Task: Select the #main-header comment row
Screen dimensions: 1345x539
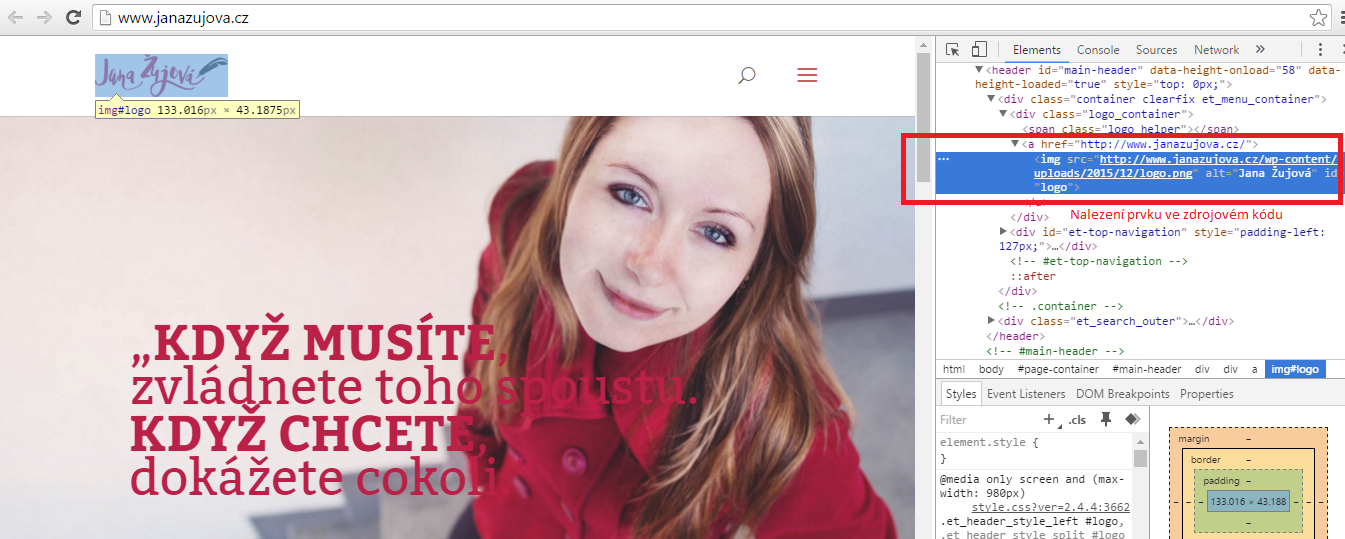Action: [1055, 351]
